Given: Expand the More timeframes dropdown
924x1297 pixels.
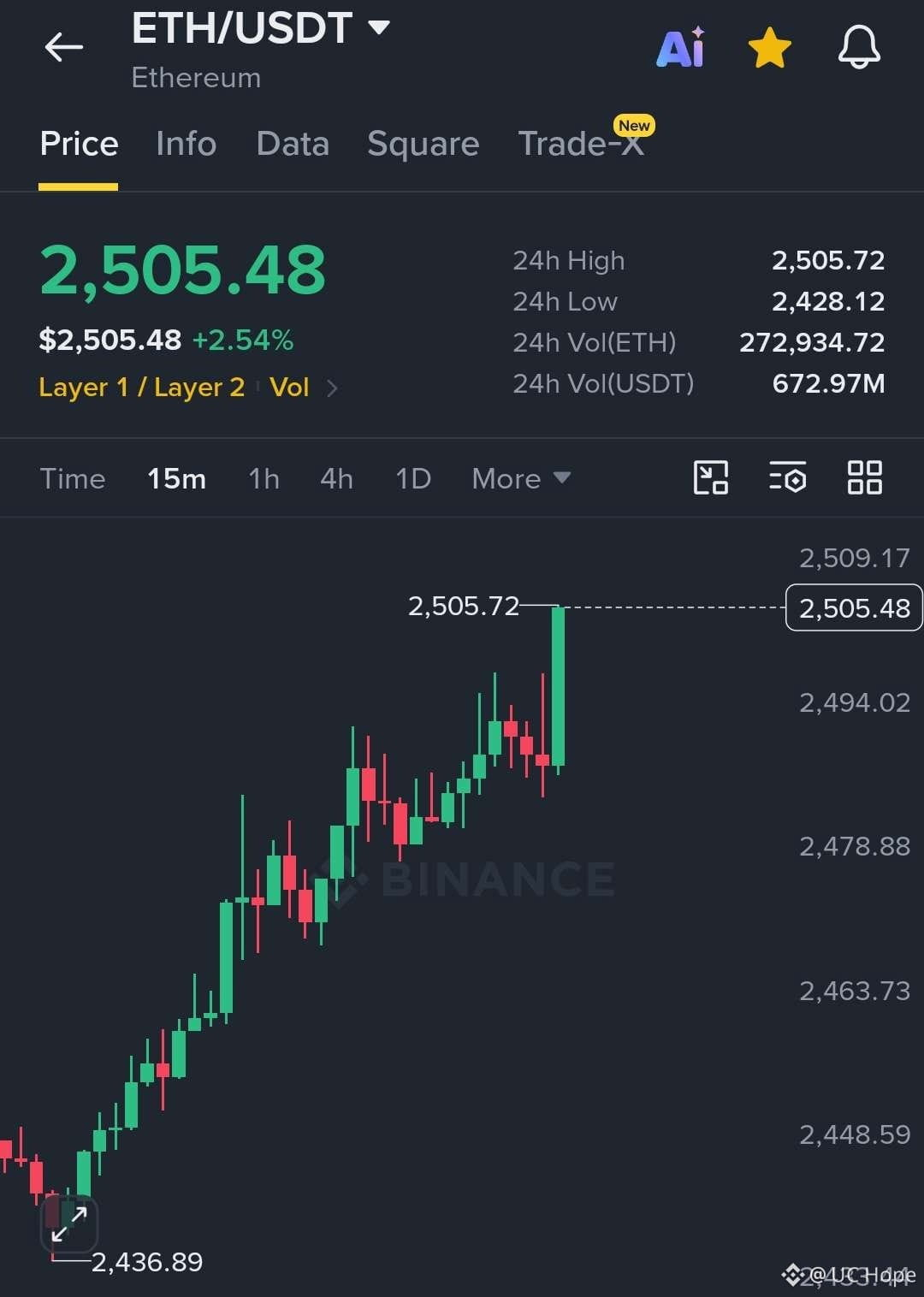Looking at the screenshot, I should tap(521, 478).
